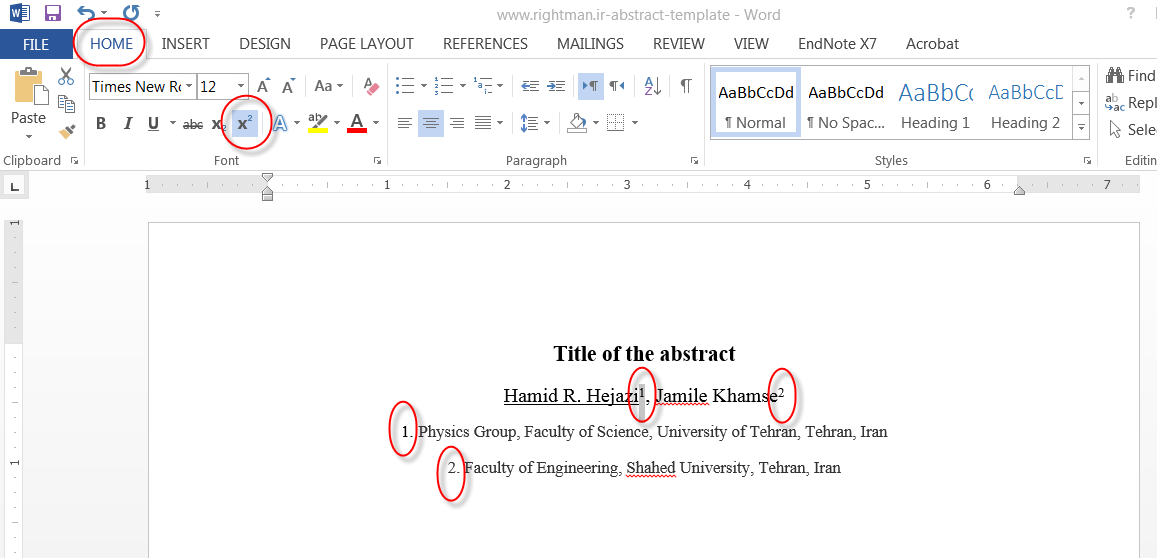
Task: Toggle Bold formatting
Action: pyautogui.click(x=101, y=124)
